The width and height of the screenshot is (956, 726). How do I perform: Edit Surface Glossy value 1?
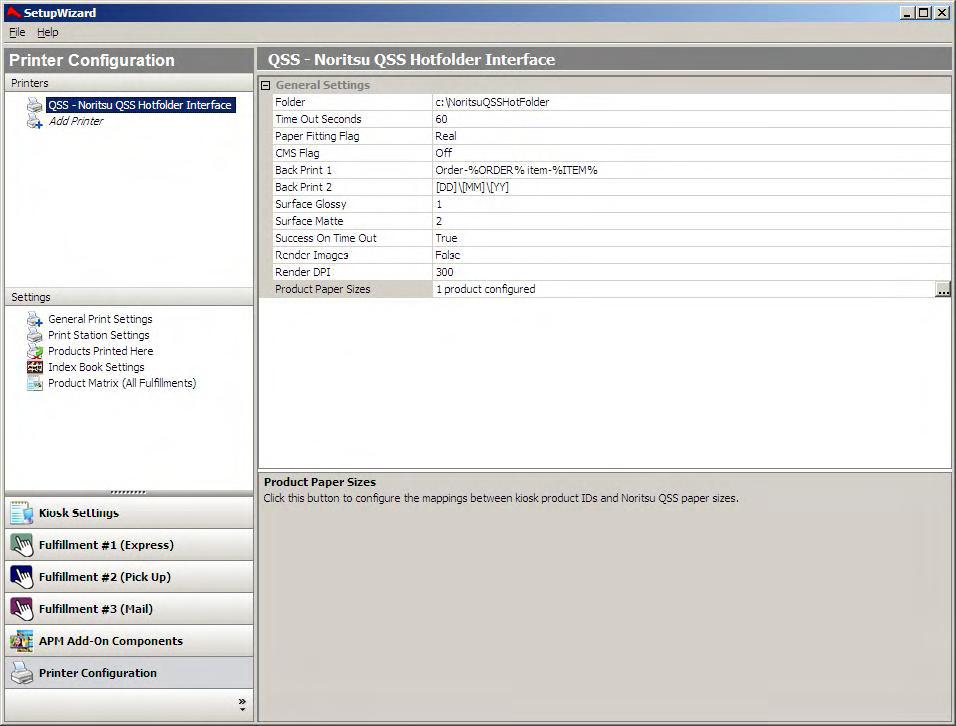[x=691, y=204]
